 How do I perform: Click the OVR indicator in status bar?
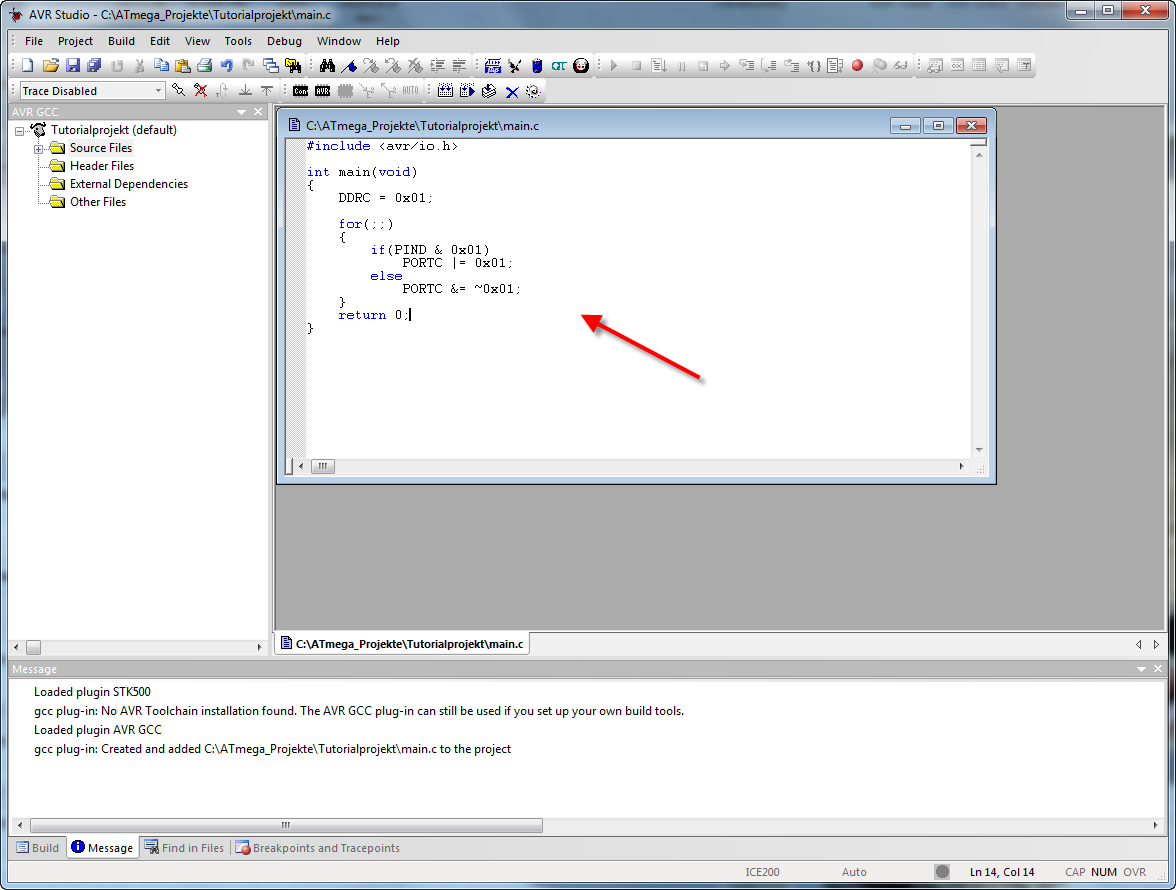1135,872
